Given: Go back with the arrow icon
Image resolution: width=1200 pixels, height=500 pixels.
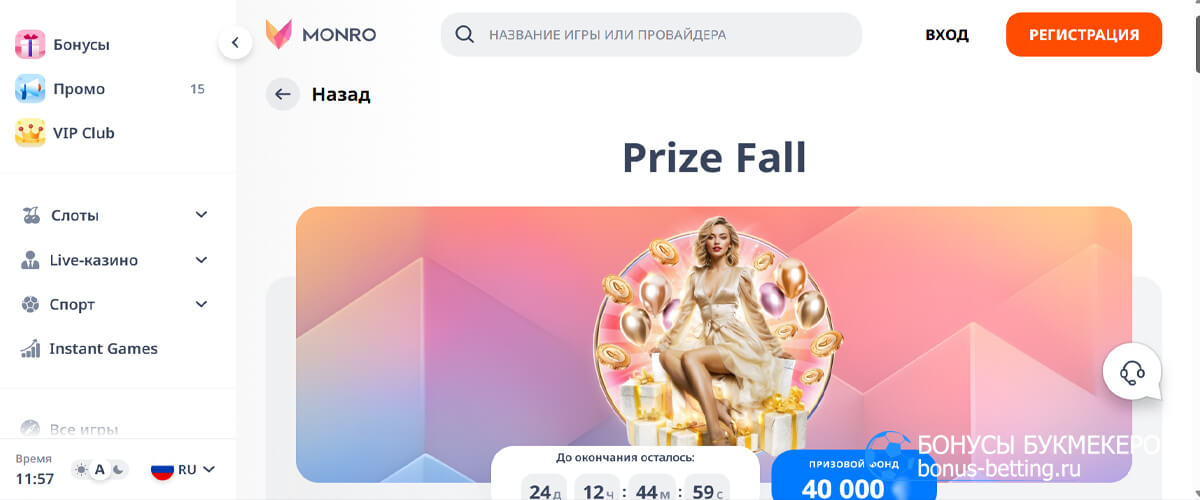Looking at the screenshot, I should [x=283, y=94].
